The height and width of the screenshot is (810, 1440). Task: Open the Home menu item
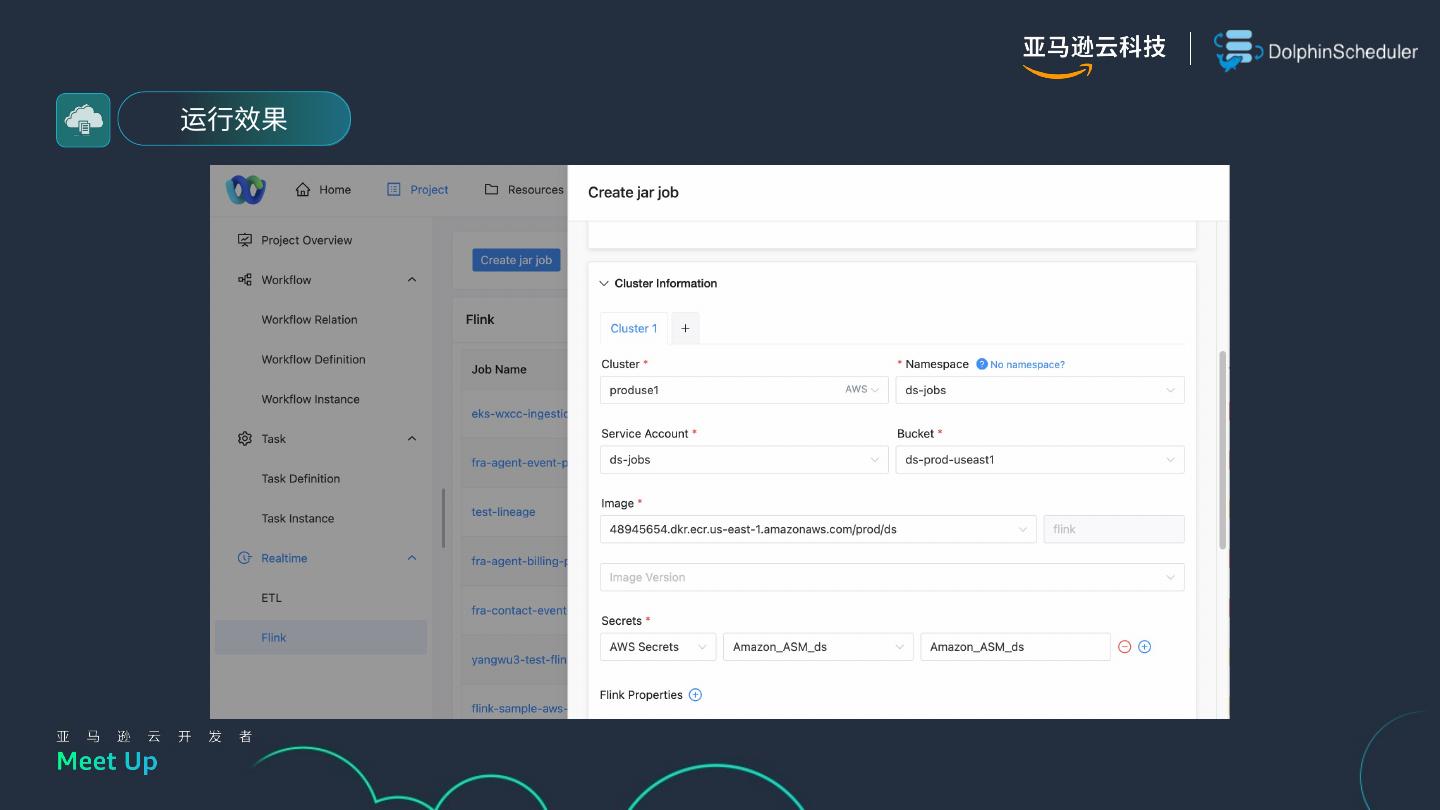coord(323,189)
